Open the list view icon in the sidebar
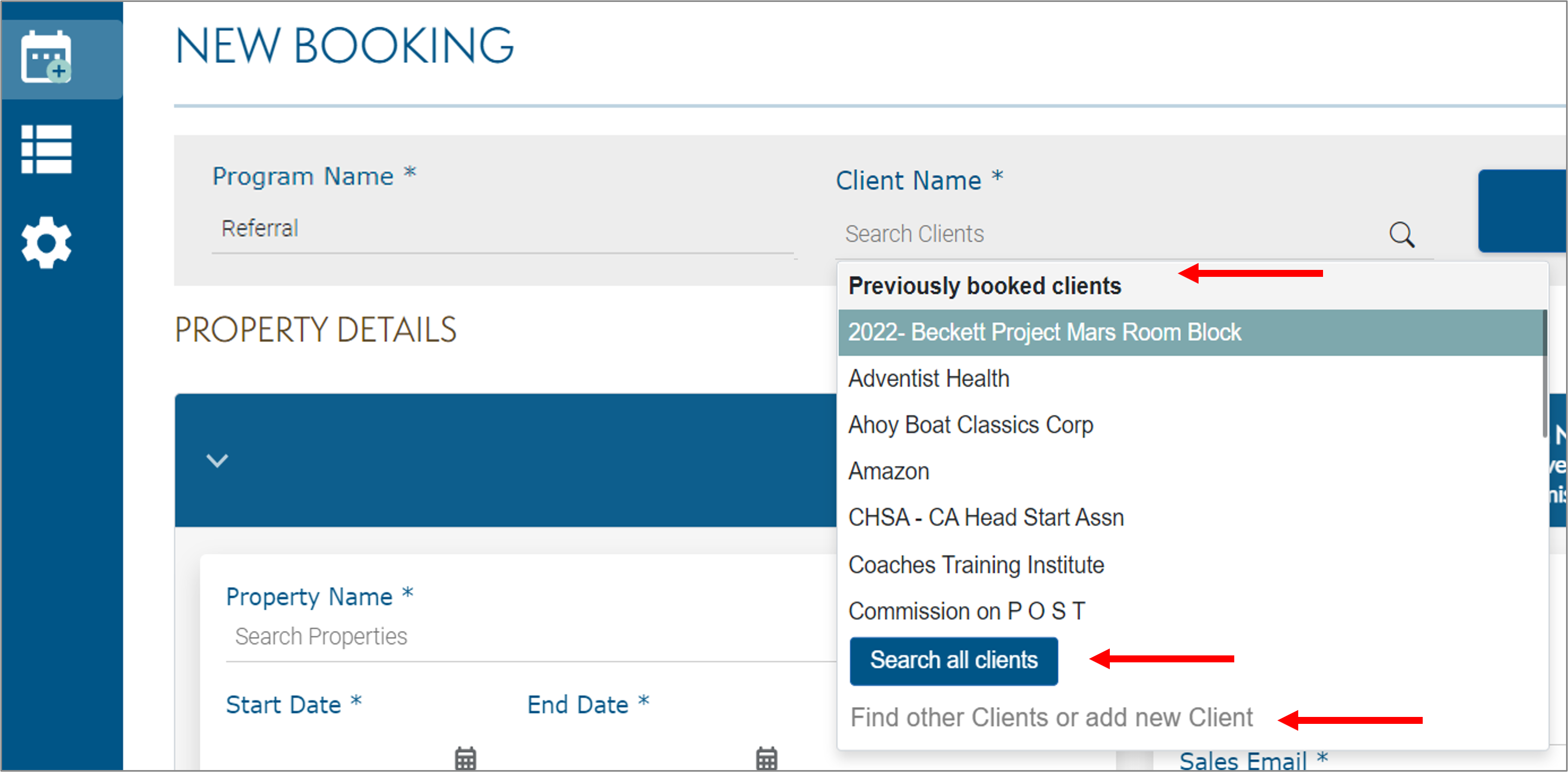 click(48, 149)
